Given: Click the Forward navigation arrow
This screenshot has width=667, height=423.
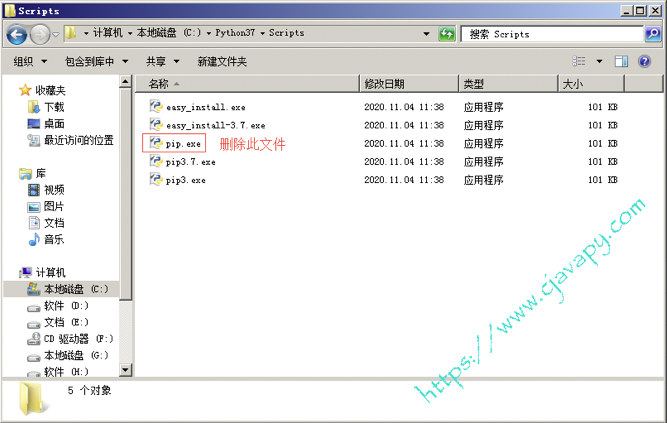Looking at the screenshot, I should point(40,34).
